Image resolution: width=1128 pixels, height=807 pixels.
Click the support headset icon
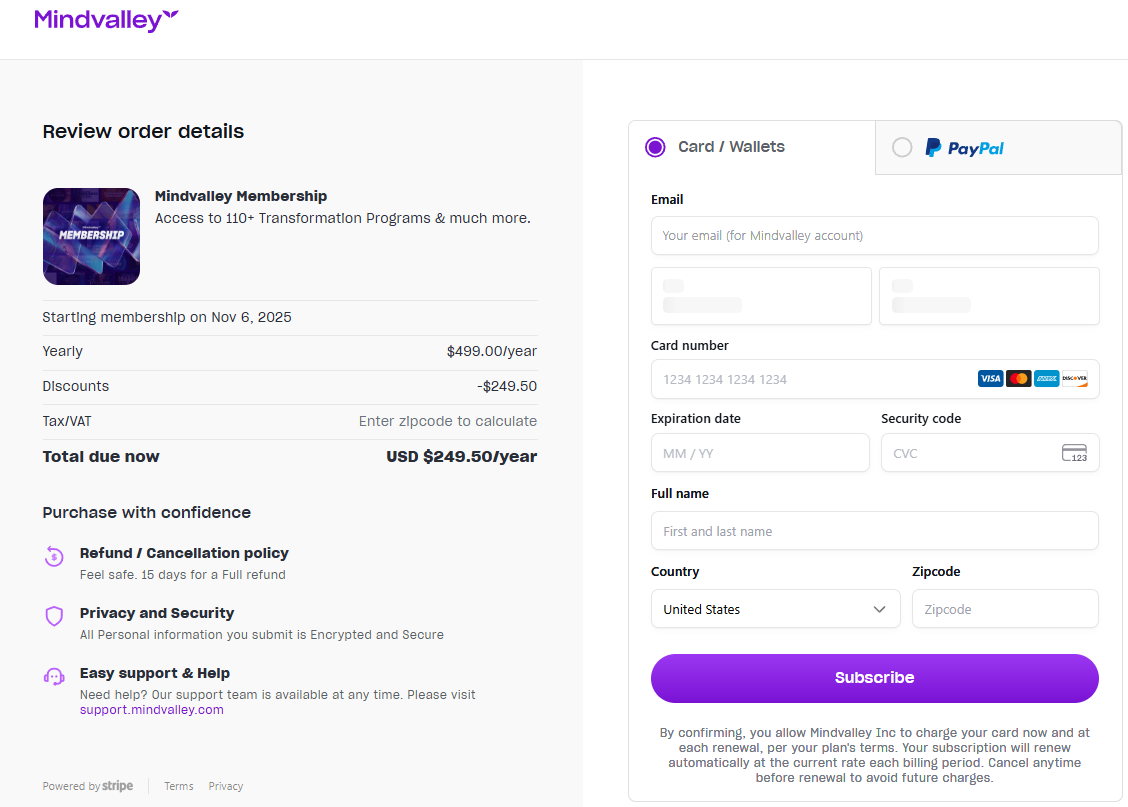pyautogui.click(x=54, y=676)
